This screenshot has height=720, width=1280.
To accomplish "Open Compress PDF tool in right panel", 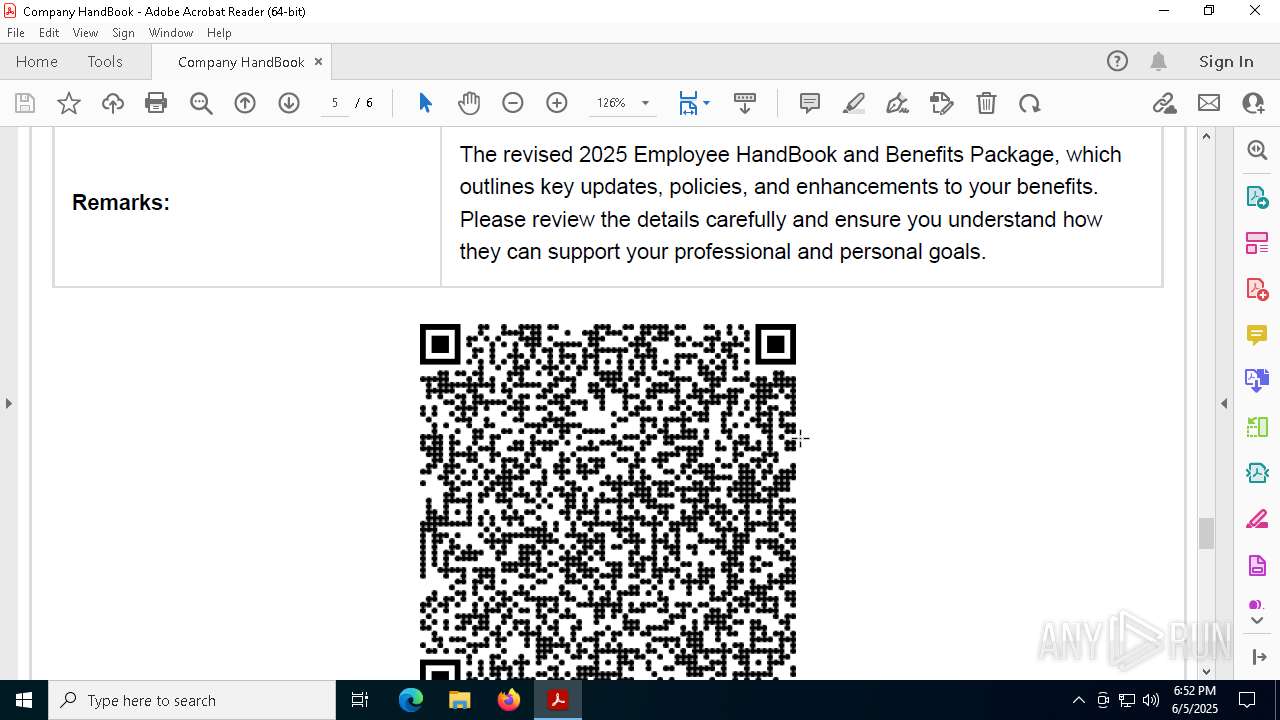I will [1257, 473].
